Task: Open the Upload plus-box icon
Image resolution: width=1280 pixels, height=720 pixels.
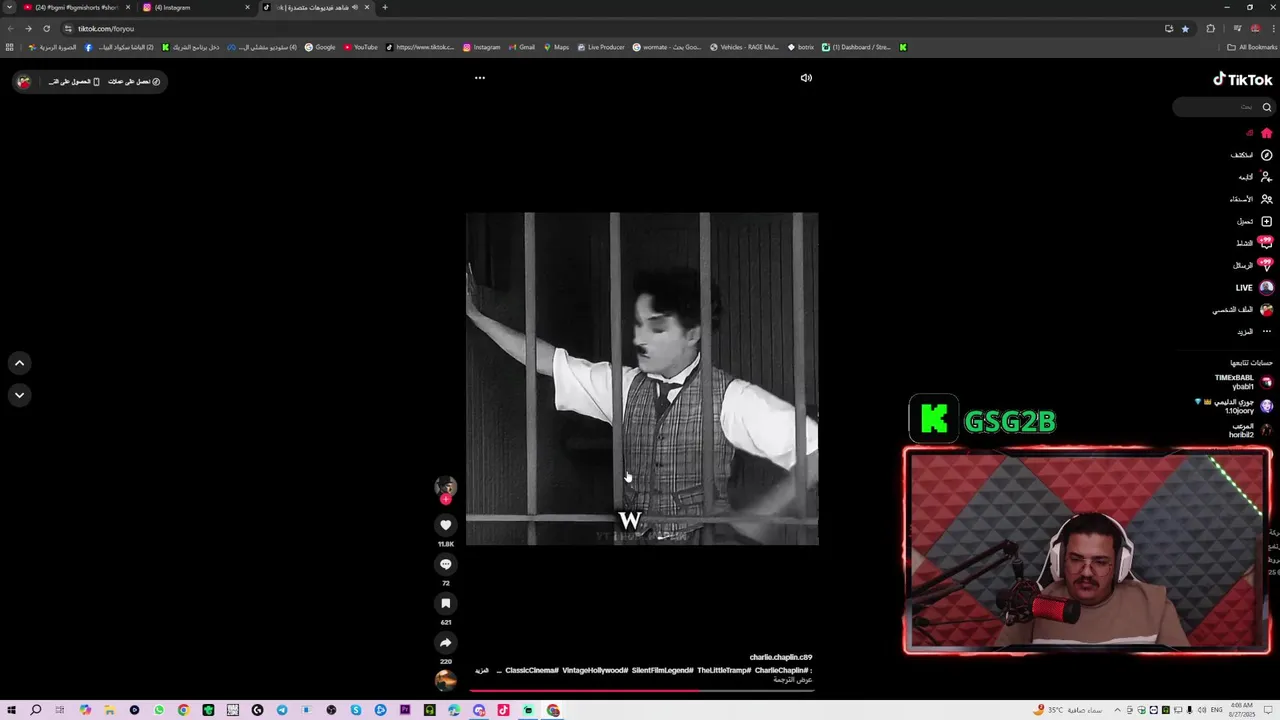Action: click(x=1266, y=221)
